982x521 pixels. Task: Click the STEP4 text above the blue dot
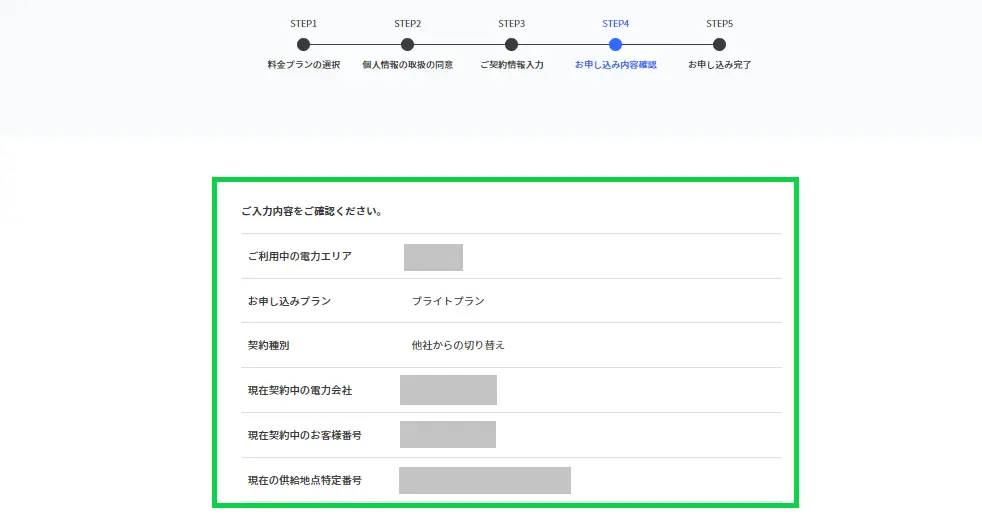[x=616, y=24]
